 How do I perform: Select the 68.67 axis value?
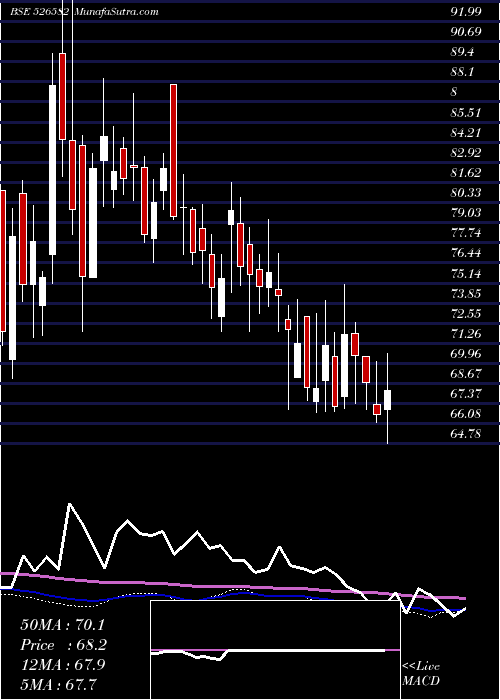[x=466, y=374]
